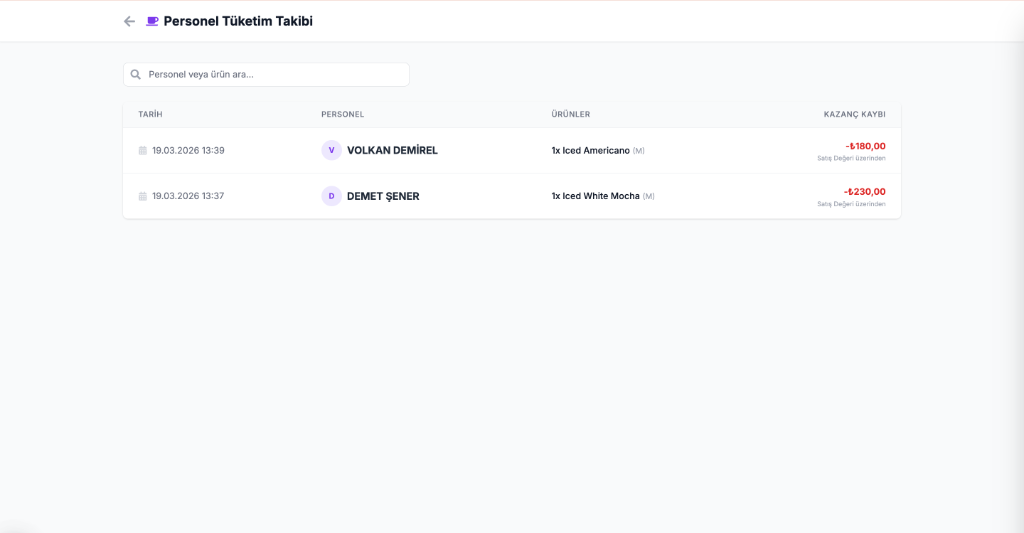Click the magnifier search icon
This screenshot has height=533, width=1024.
(x=136, y=74)
